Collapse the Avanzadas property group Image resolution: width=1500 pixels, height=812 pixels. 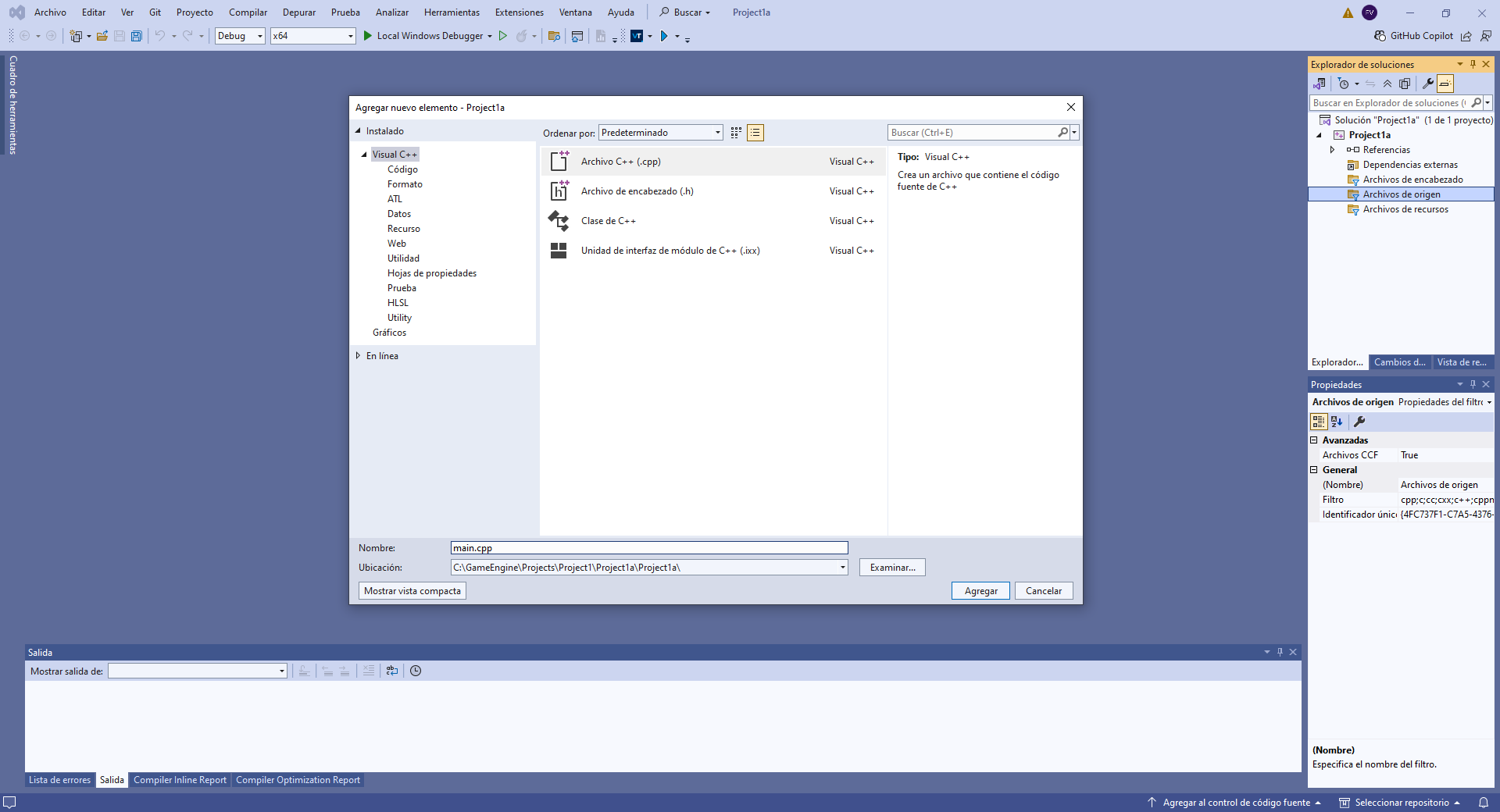(1314, 440)
